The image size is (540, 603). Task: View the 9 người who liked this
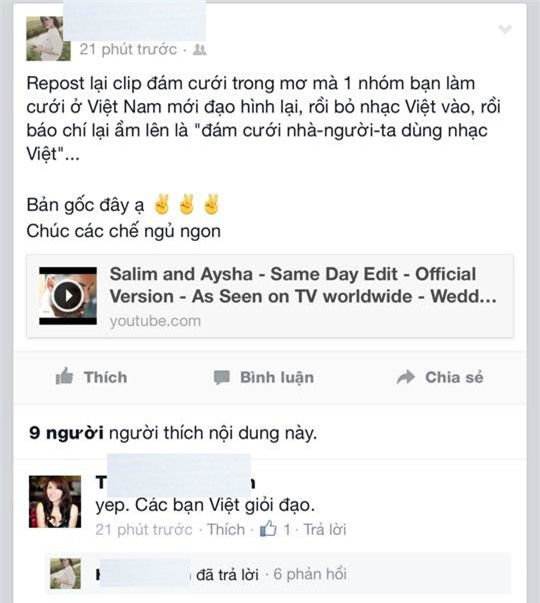(66, 433)
